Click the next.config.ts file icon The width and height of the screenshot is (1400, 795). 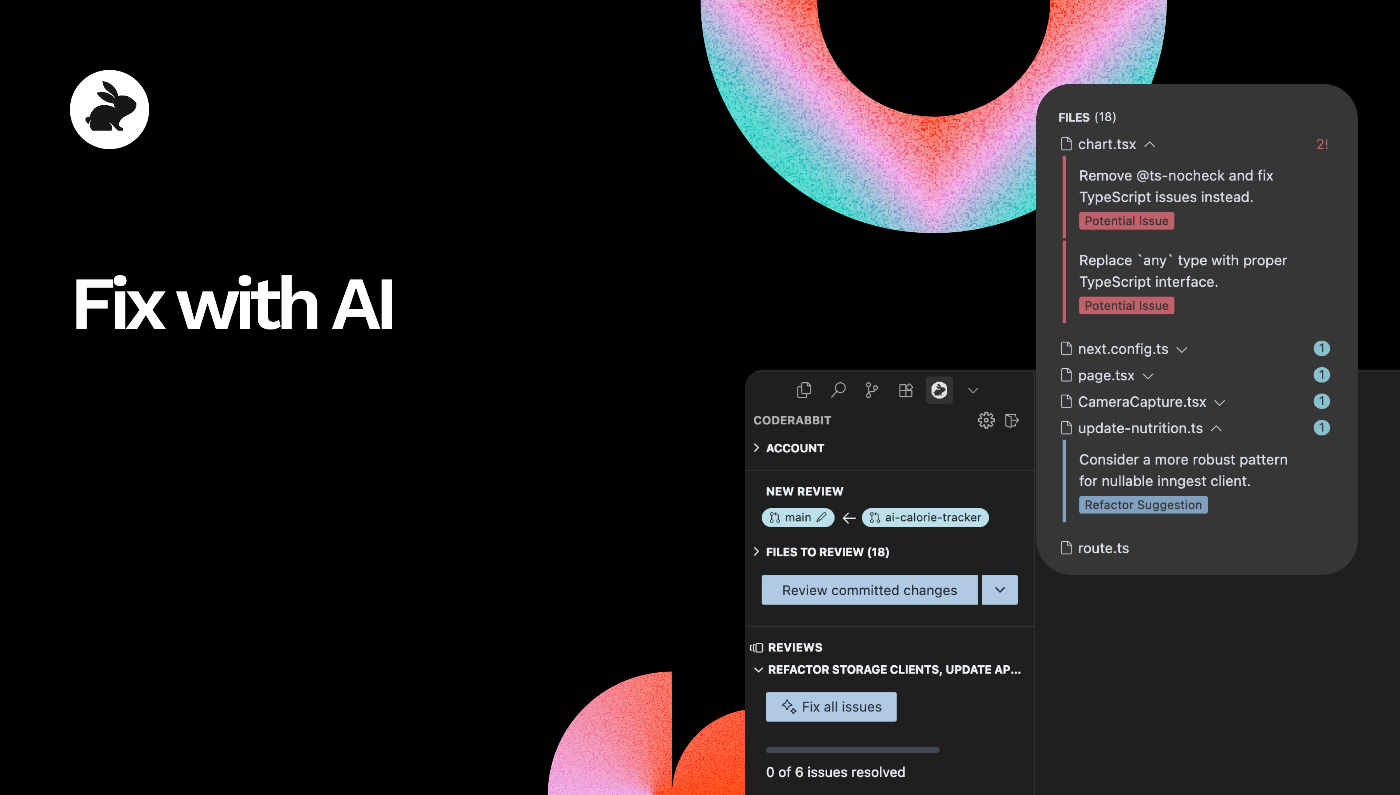click(1067, 349)
